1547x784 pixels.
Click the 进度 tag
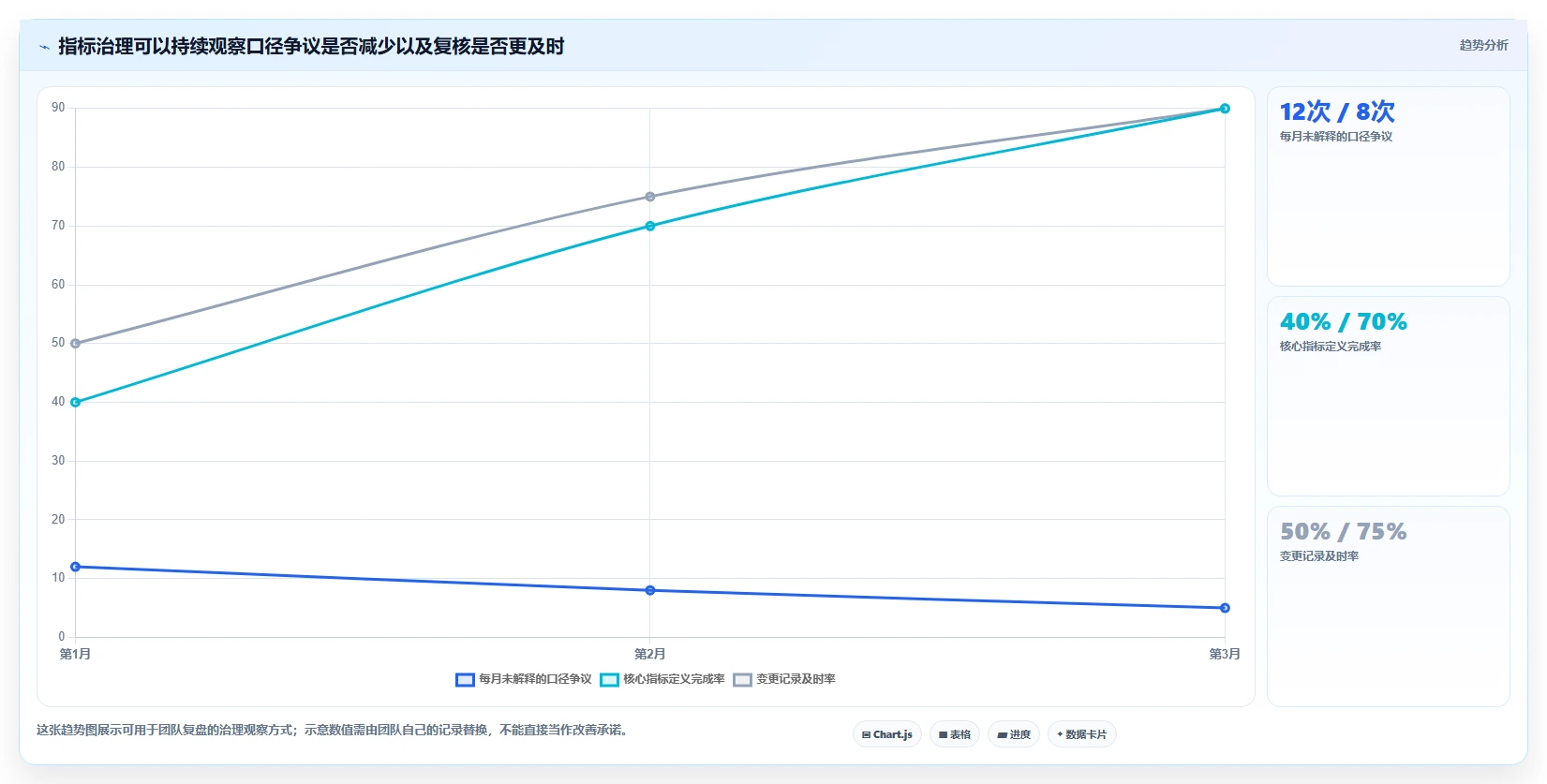click(1014, 734)
